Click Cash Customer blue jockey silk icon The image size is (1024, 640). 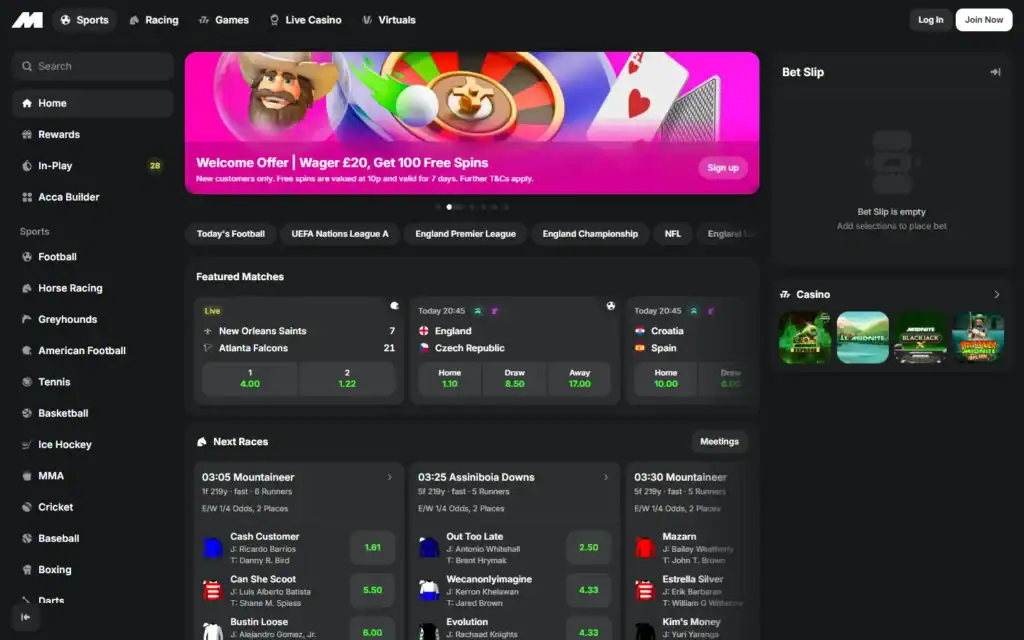pos(212,547)
